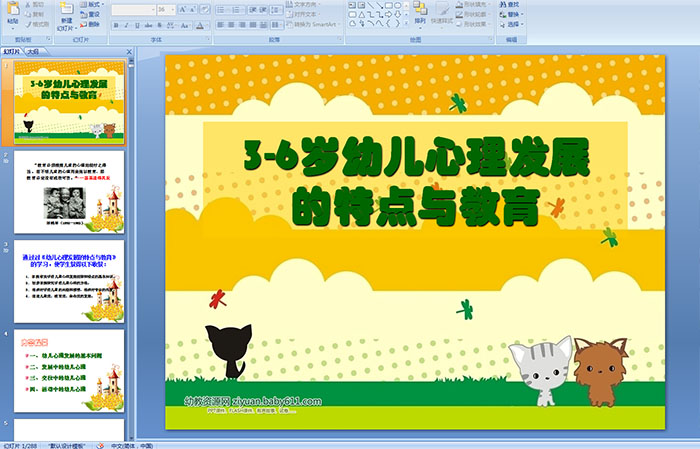Viewport: 700px width, 449px height.
Task: Toggle Center text alignment
Action: pyautogui.click(x=231, y=25)
